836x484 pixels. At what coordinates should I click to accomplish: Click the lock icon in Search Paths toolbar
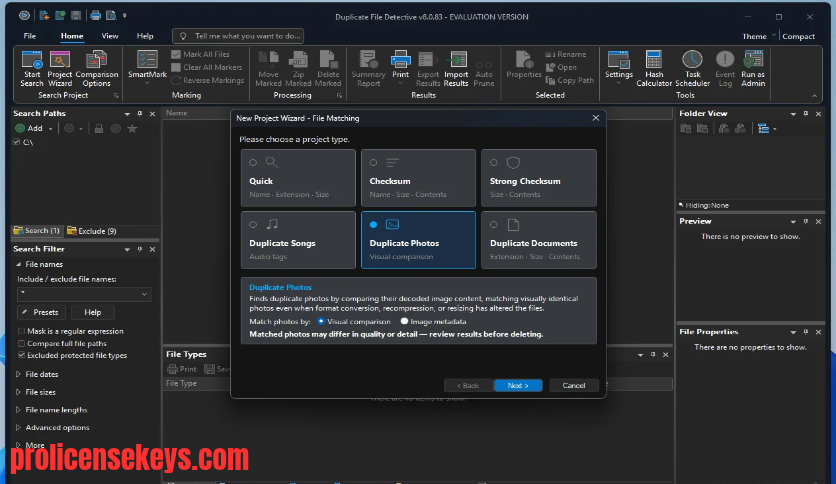point(99,128)
